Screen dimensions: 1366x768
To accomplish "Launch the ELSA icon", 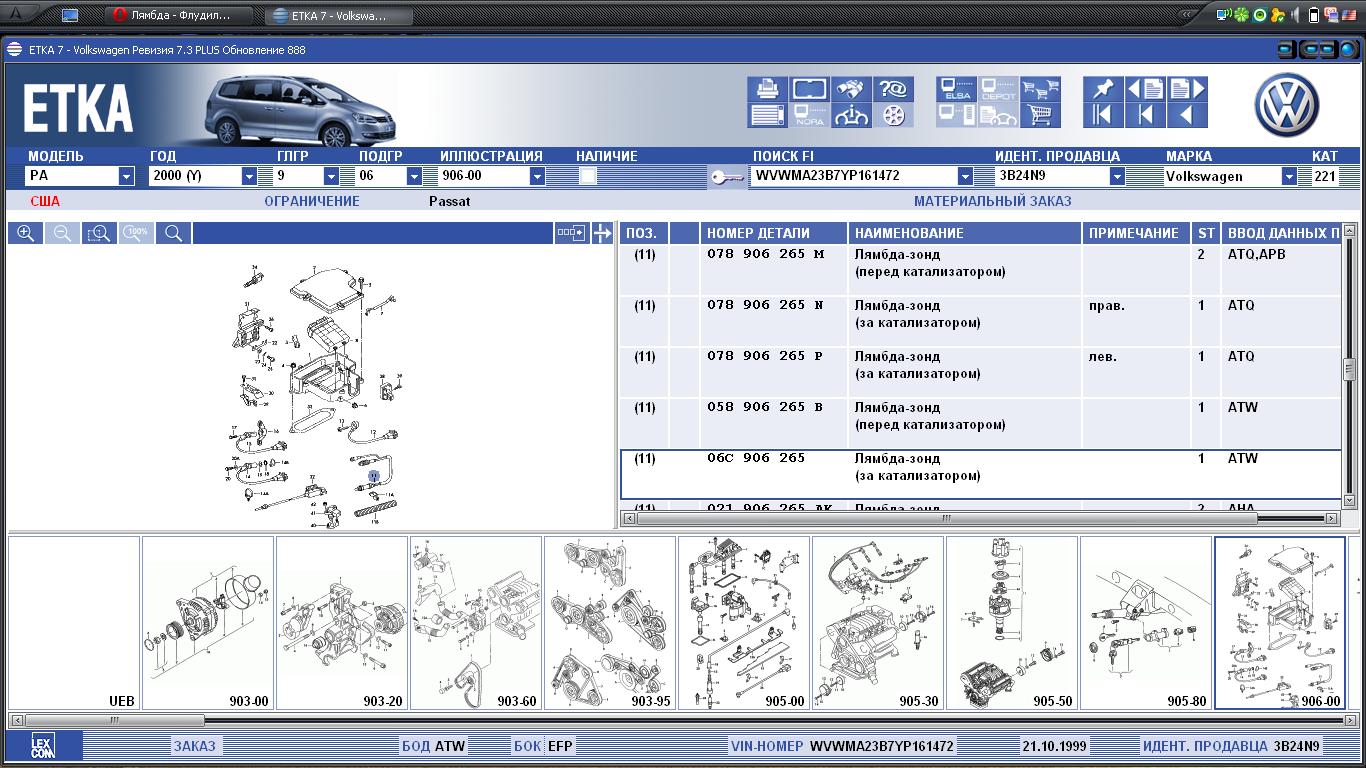I will [x=957, y=89].
